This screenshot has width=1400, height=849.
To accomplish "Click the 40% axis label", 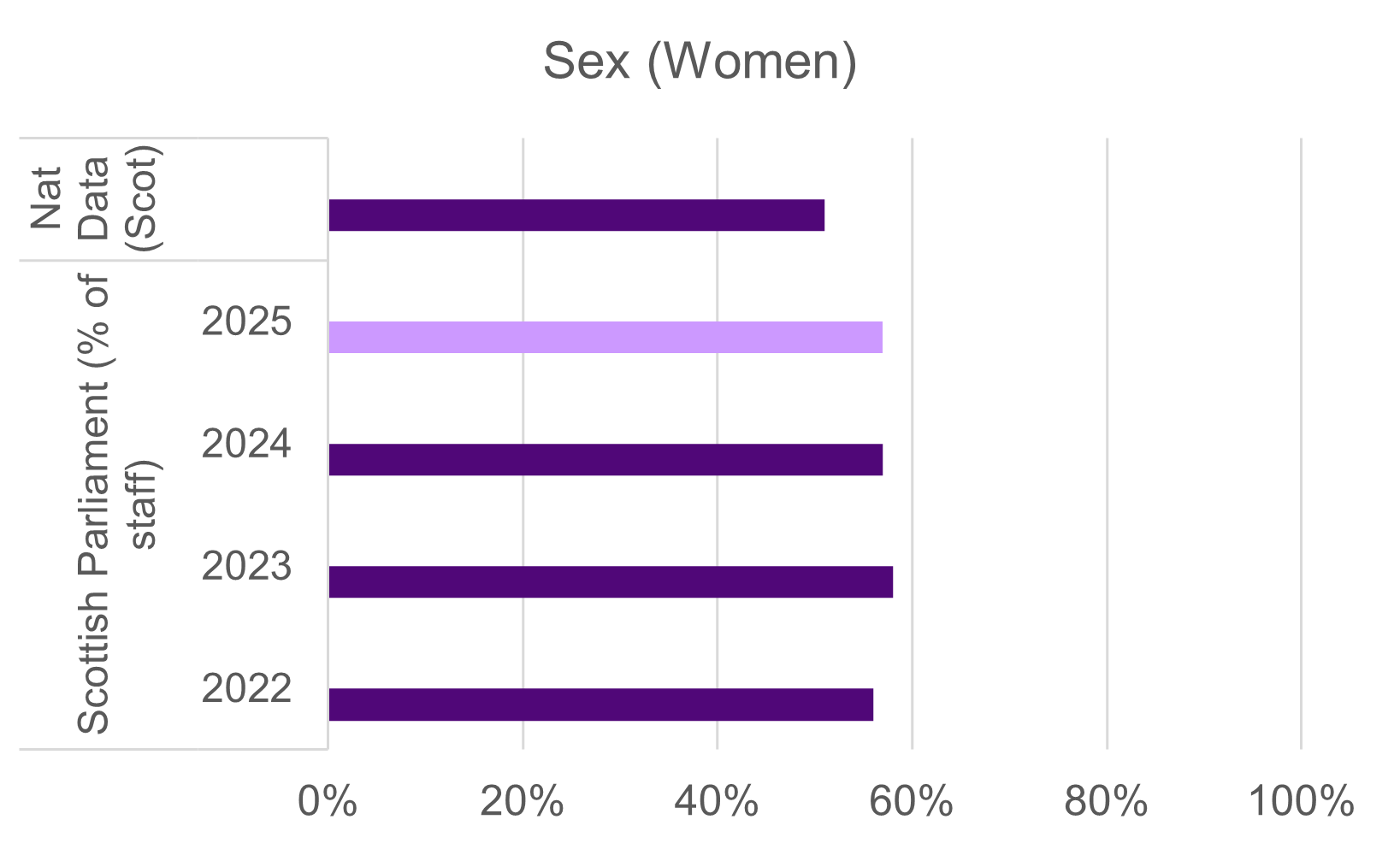I will [x=717, y=803].
